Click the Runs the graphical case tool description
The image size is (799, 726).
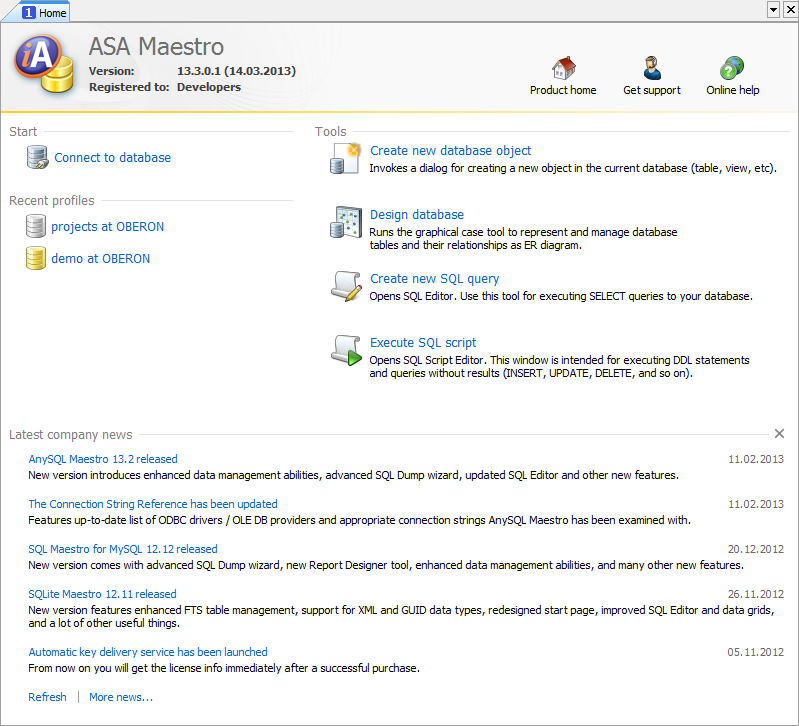point(523,238)
